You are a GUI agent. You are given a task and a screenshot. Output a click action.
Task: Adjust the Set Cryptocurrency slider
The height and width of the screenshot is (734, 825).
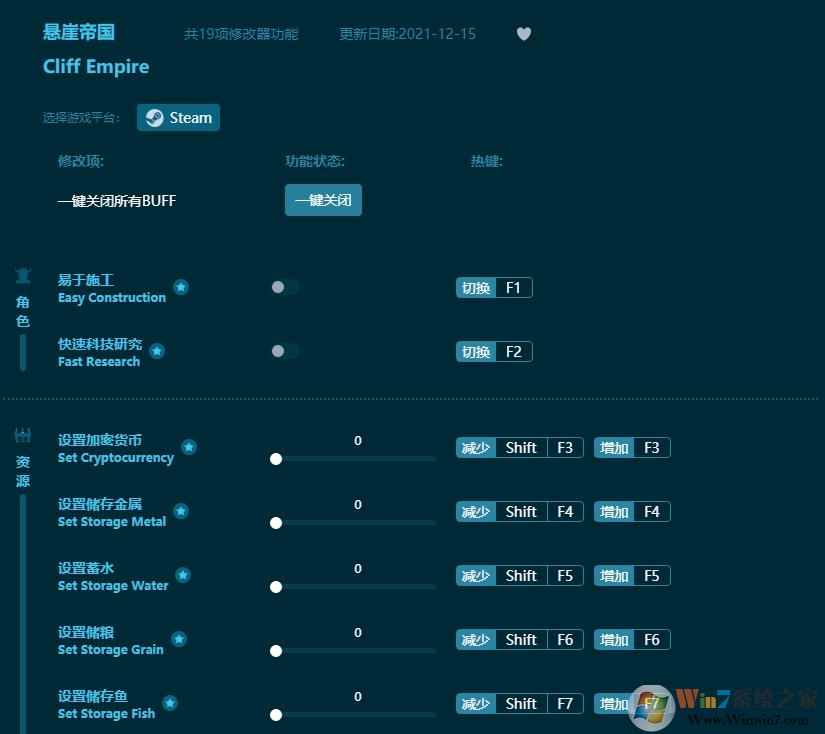276,459
